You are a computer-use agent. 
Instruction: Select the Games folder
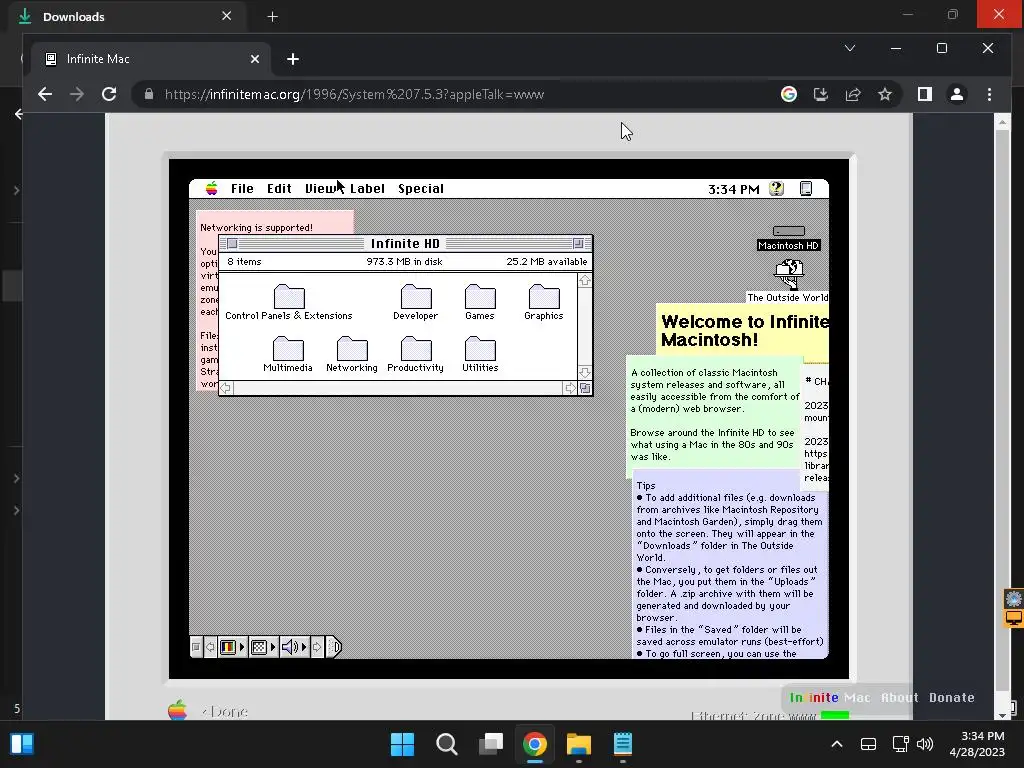point(480,302)
